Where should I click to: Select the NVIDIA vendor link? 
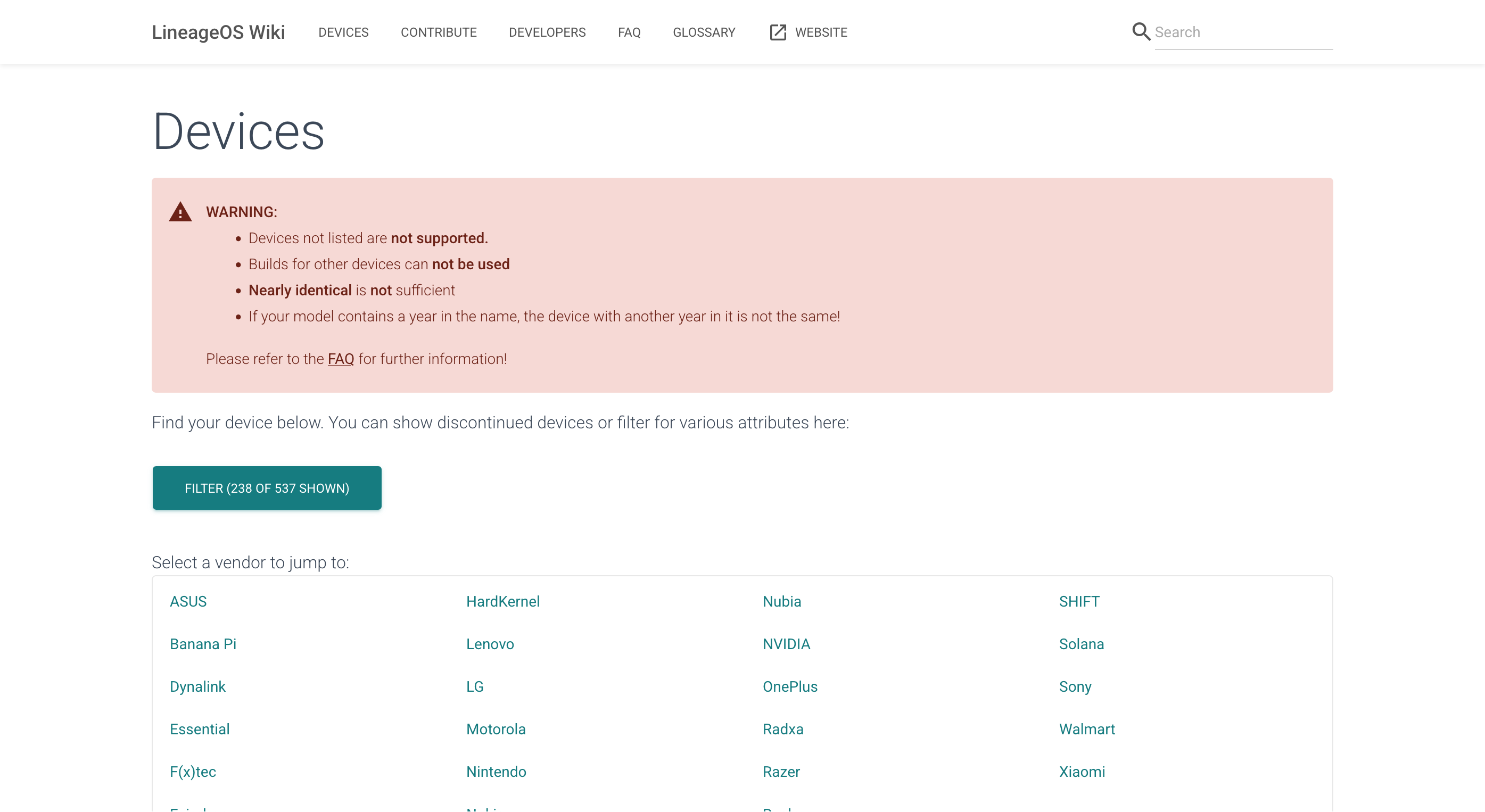click(786, 644)
